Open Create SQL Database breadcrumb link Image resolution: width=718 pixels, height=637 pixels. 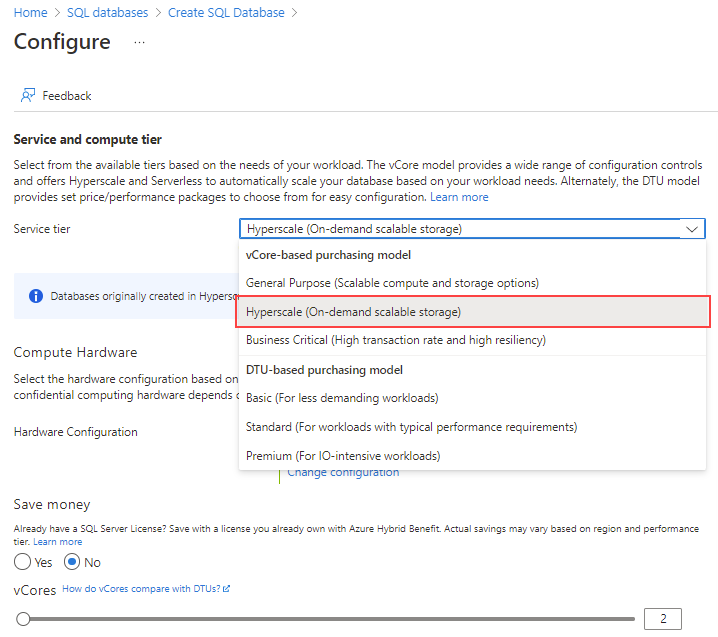pos(226,12)
